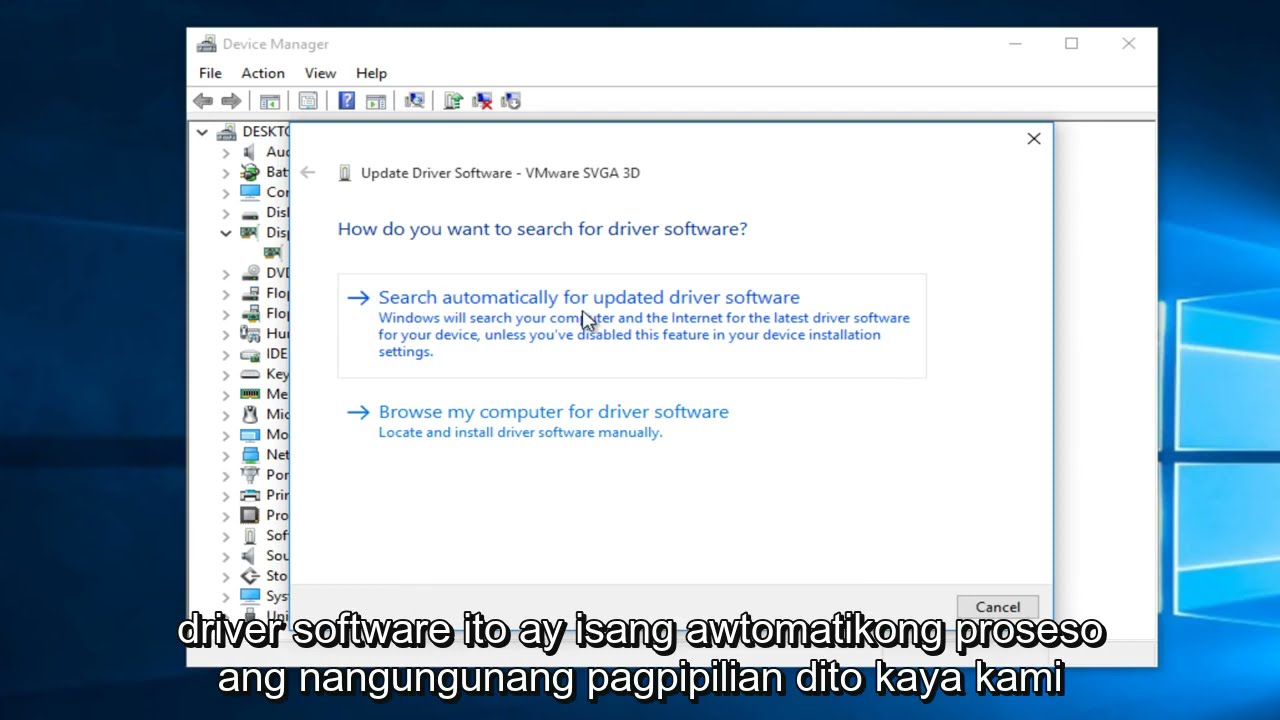Select the DVD/CD-ROM drives icon

tap(250, 273)
